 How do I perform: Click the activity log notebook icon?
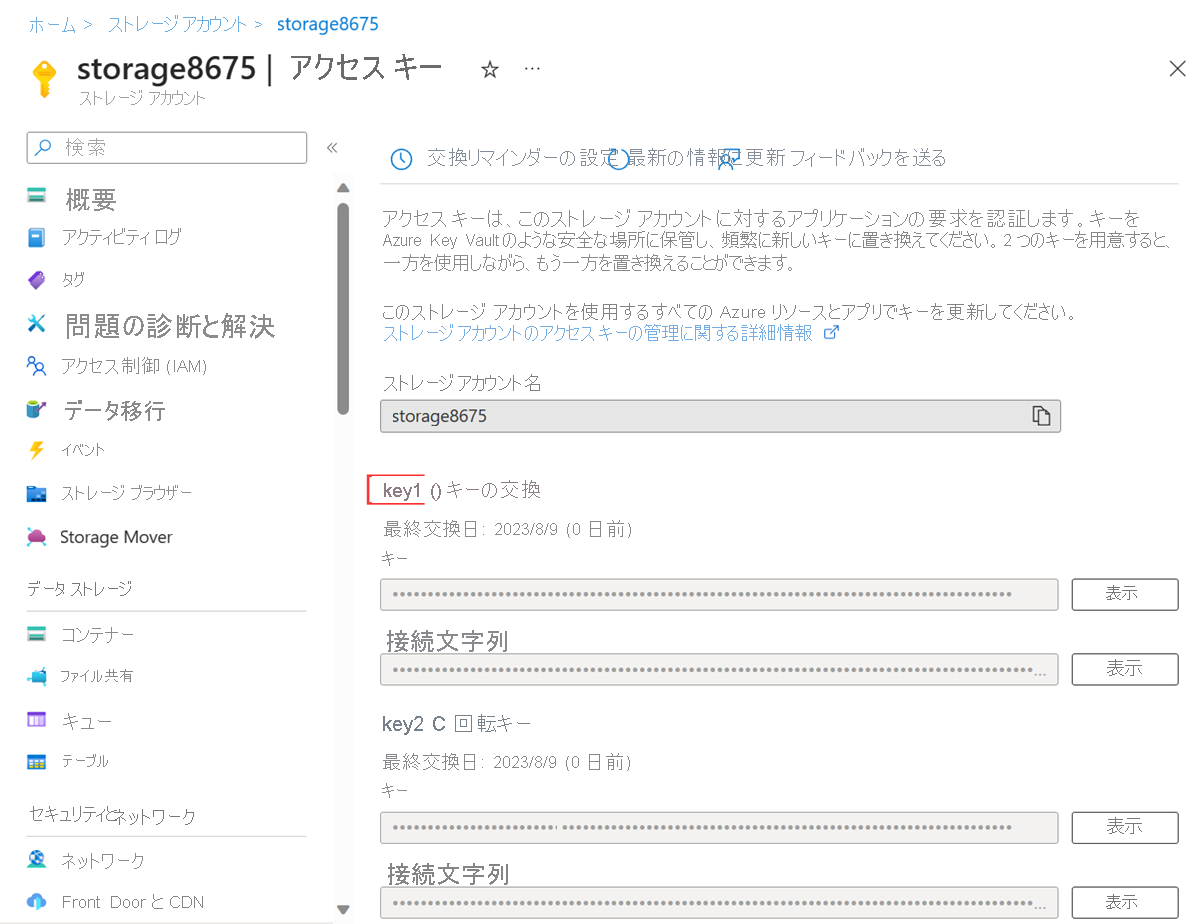click(37, 238)
